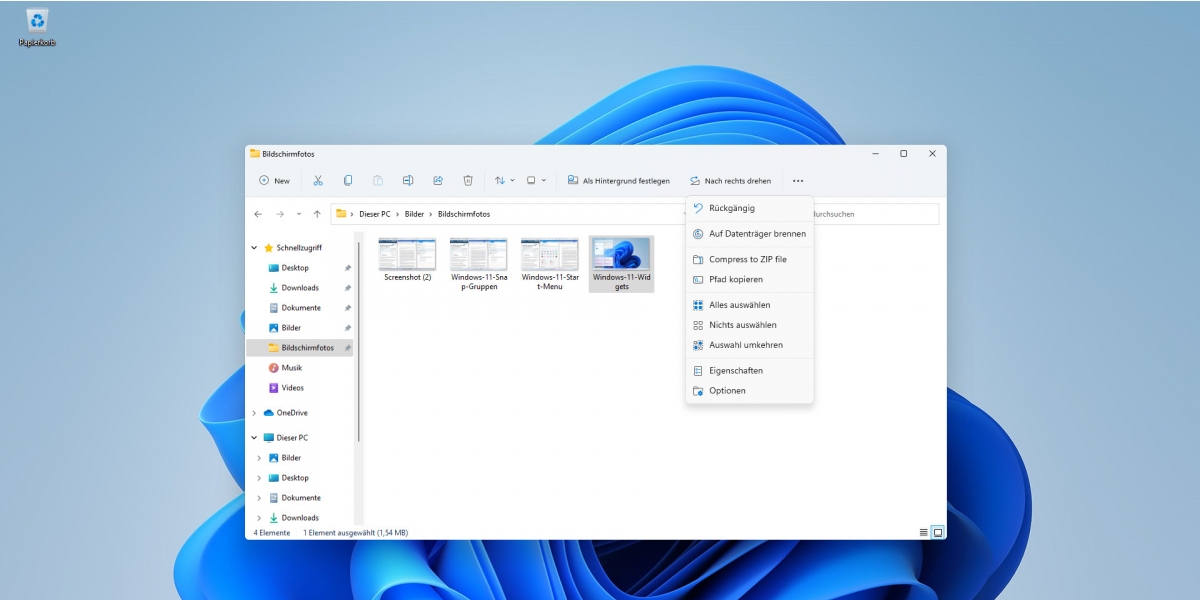Open recent locations chevron dropdown
The width and height of the screenshot is (1200, 600).
(299, 214)
